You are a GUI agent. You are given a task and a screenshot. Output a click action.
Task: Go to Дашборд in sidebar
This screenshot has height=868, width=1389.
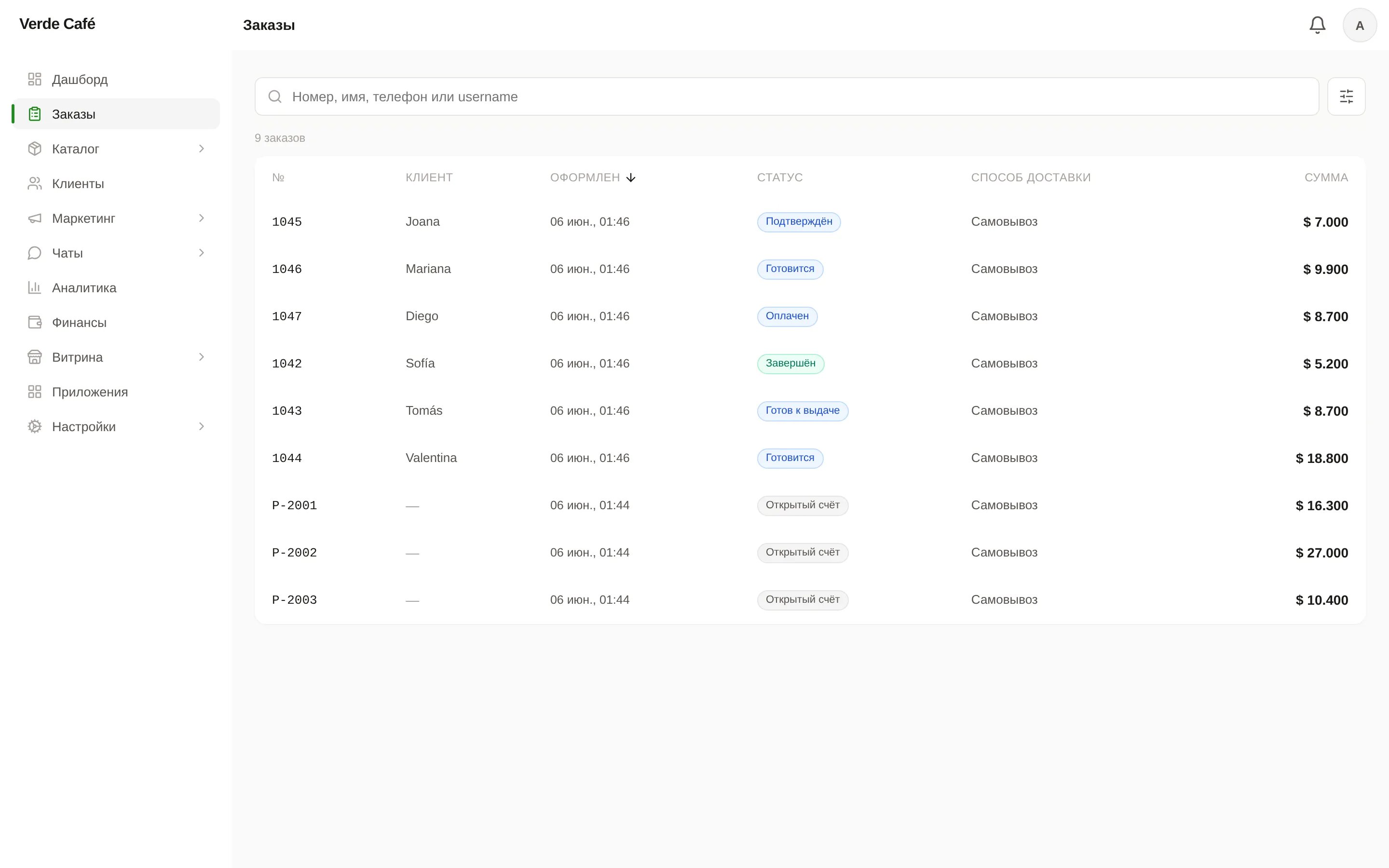pyautogui.click(x=116, y=79)
